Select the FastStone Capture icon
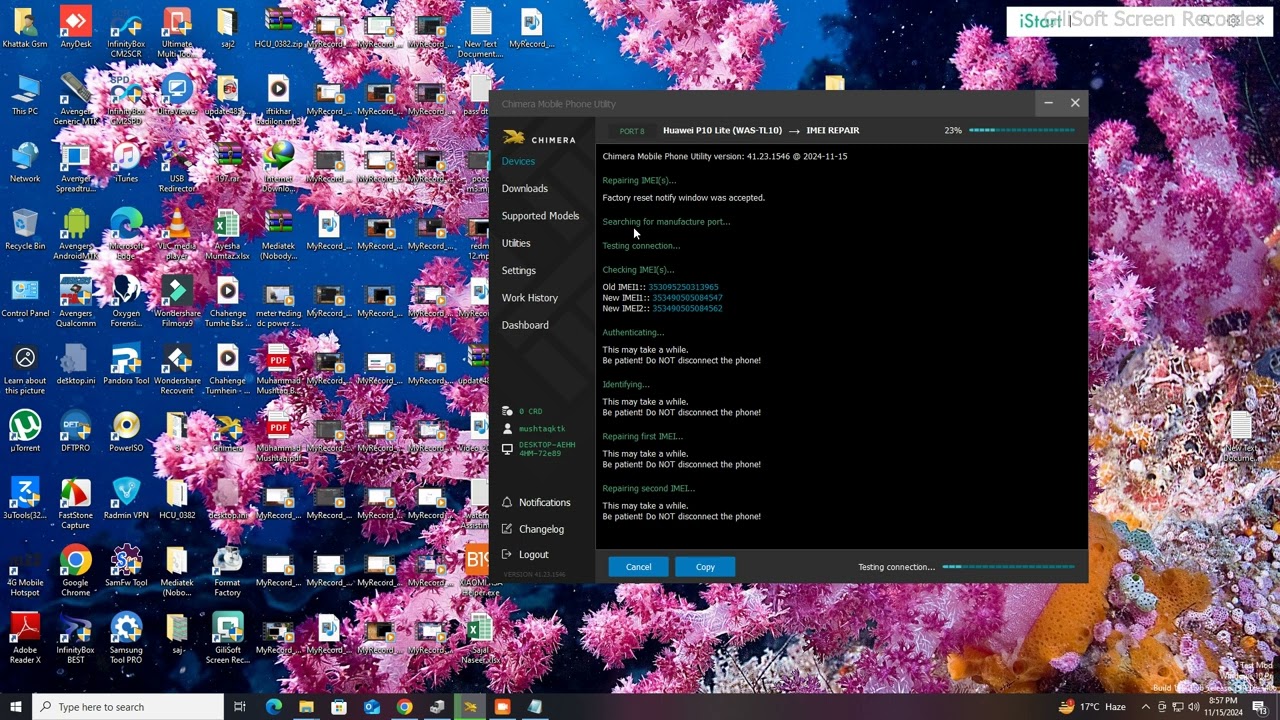This screenshot has width=1280, height=720. [x=75, y=503]
